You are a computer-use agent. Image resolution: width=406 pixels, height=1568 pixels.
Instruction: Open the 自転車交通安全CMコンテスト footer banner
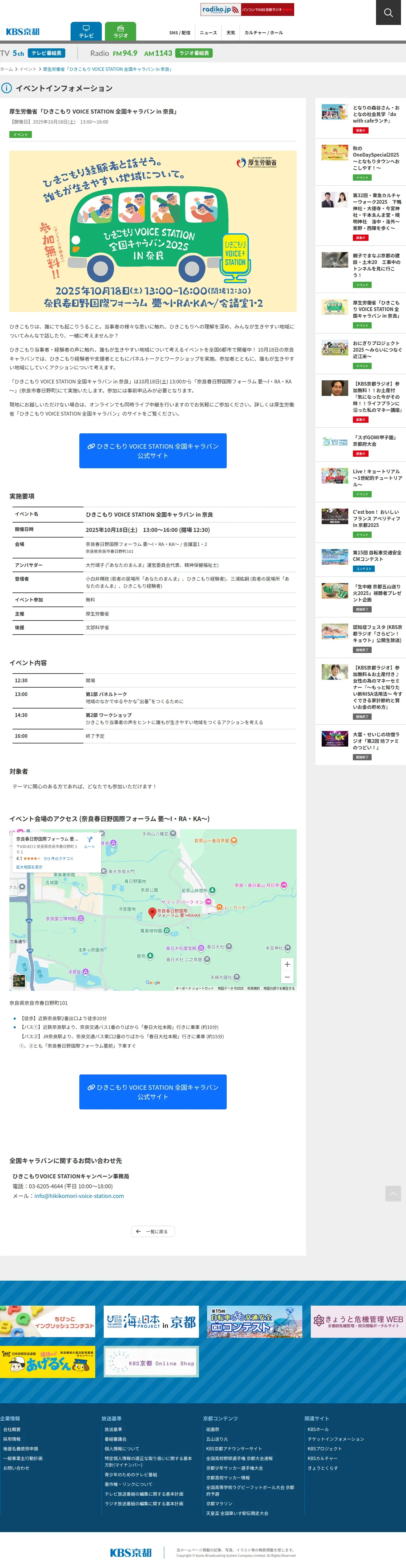coord(254,1322)
